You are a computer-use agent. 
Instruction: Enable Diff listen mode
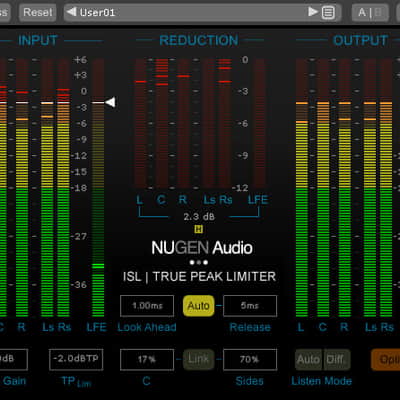[336, 360]
